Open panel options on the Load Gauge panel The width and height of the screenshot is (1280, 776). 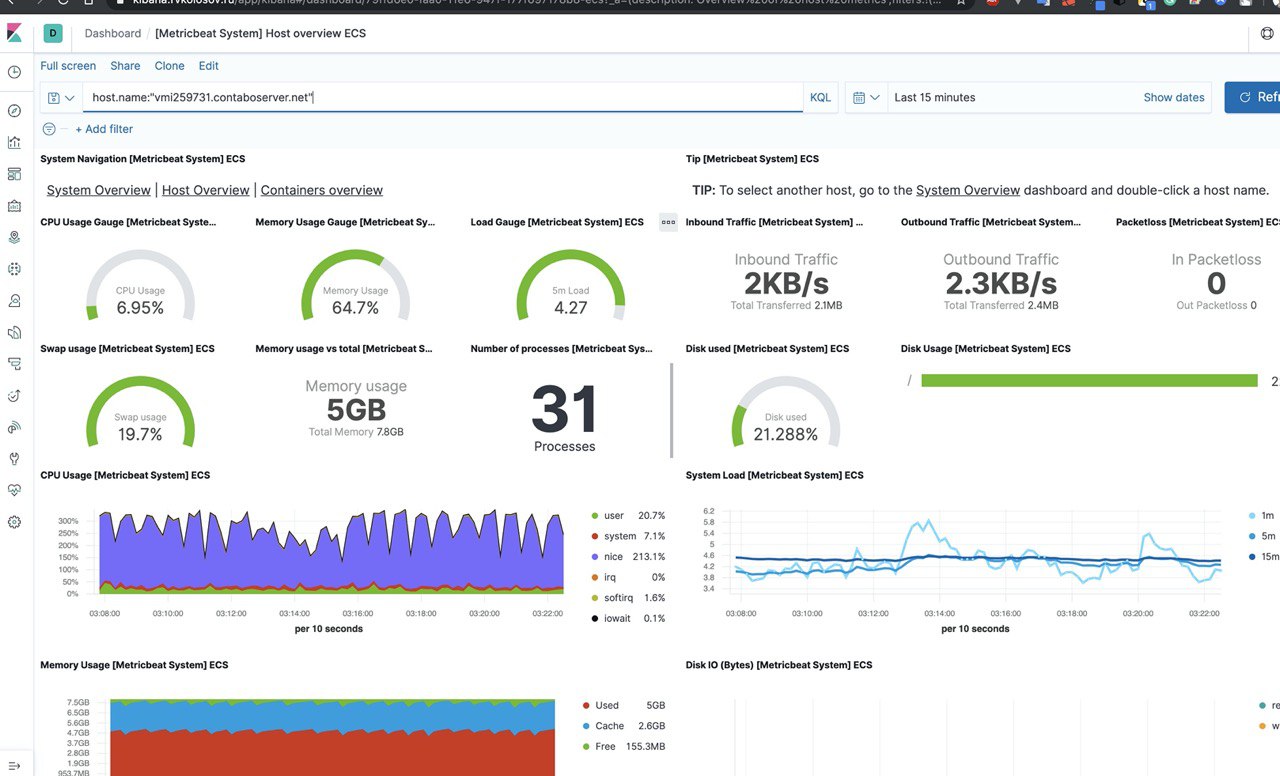click(x=668, y=222)
